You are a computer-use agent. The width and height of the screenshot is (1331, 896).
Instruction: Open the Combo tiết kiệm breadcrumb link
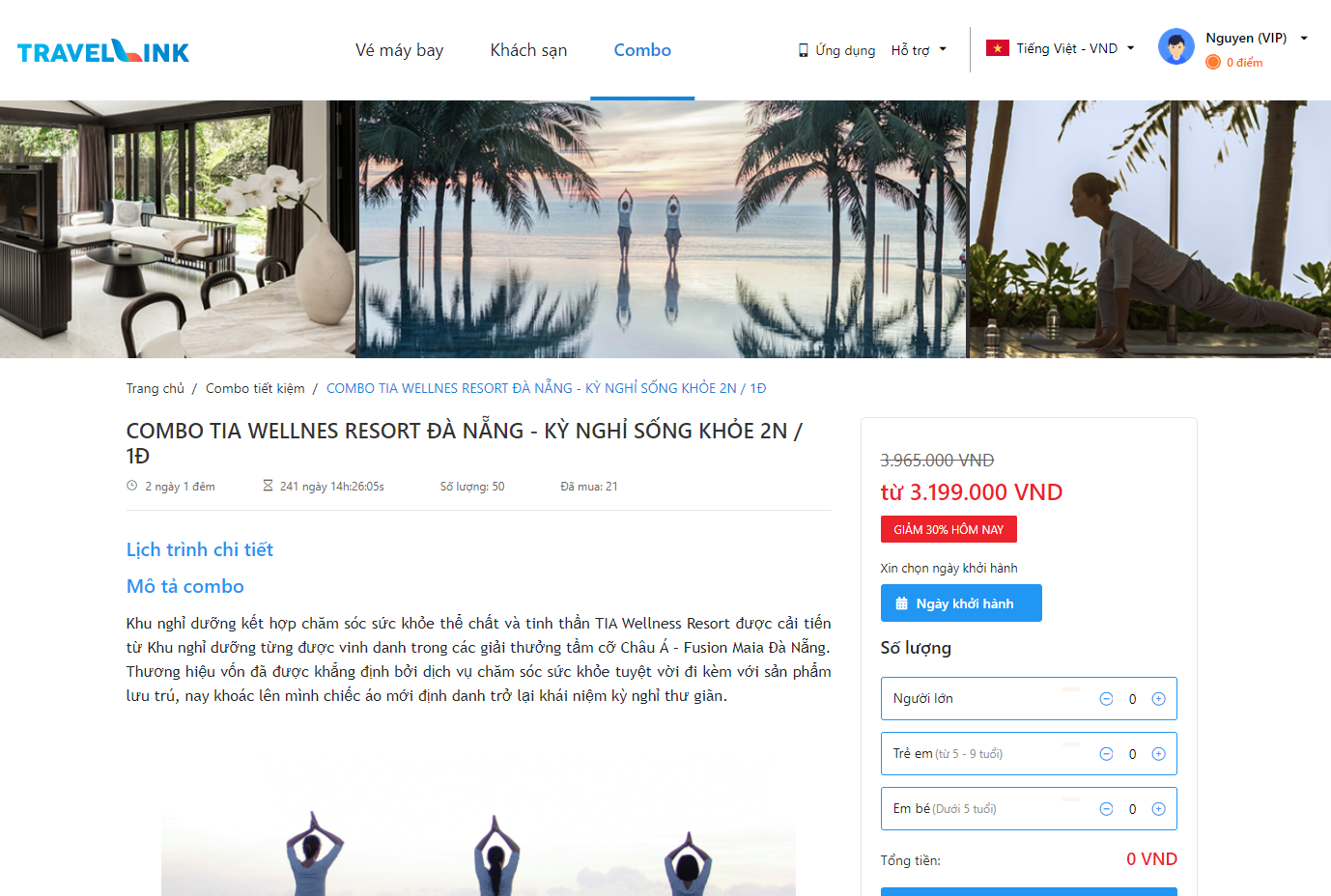point(255,388)
